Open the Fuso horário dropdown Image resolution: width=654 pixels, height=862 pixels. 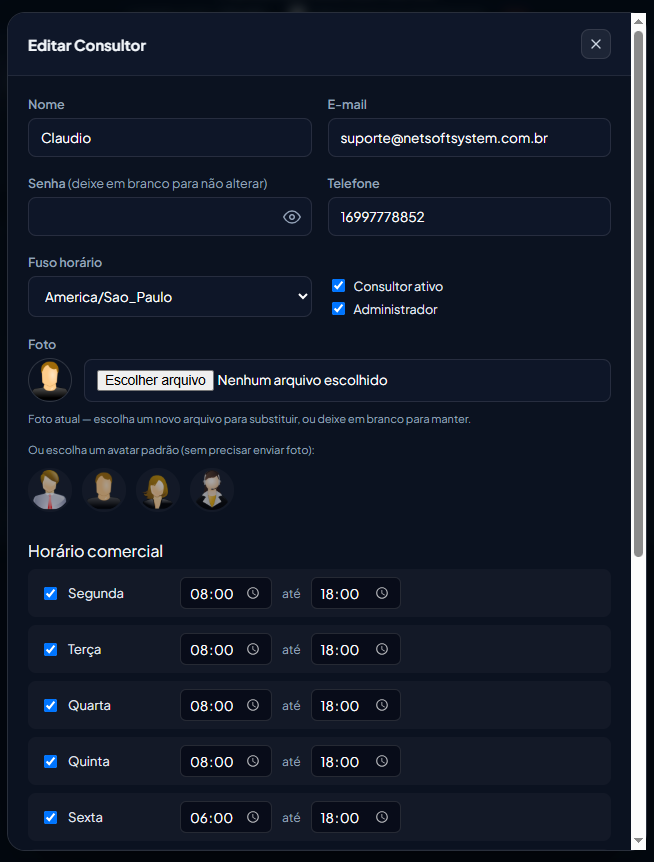[170, 297]
